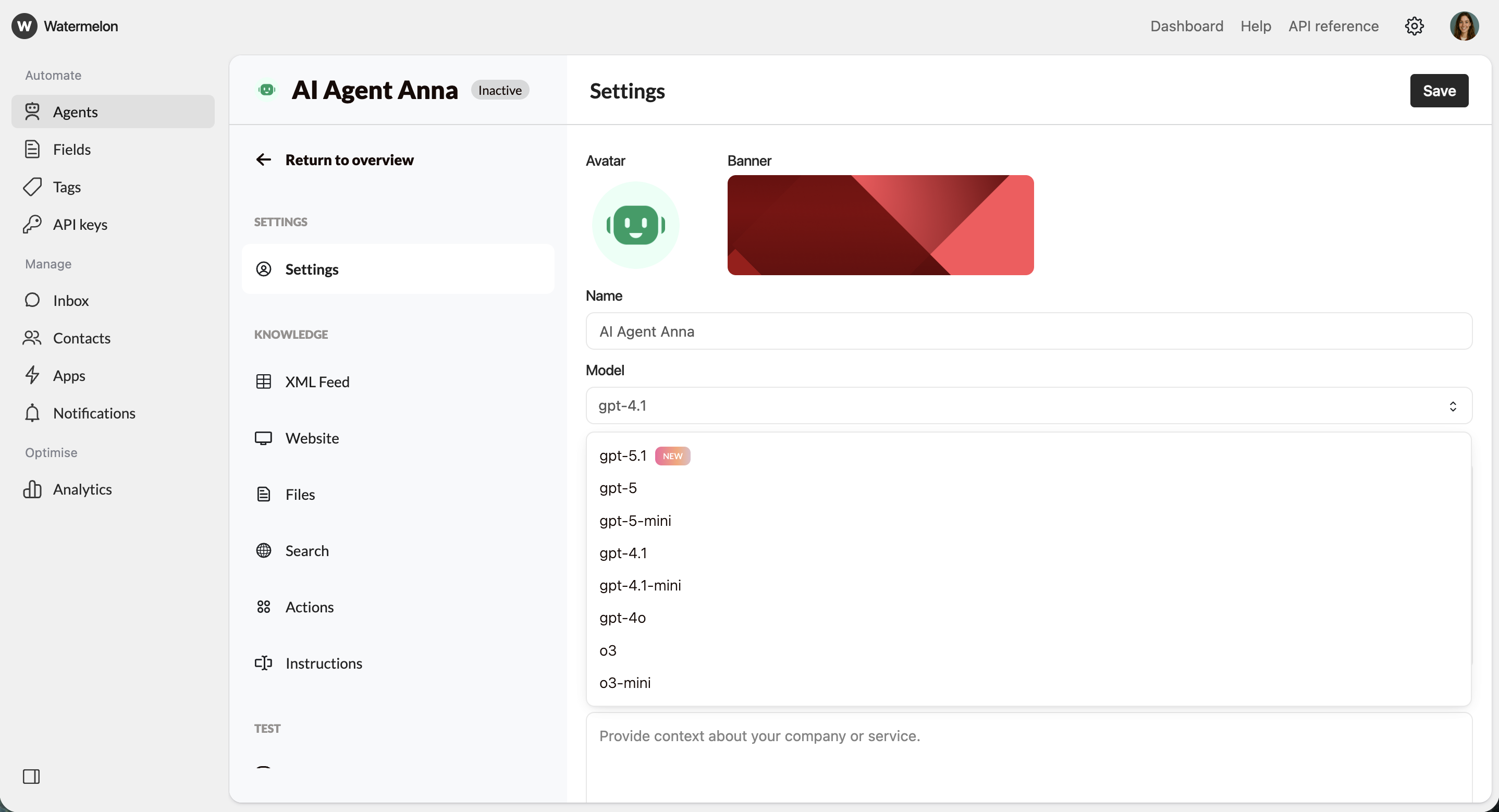Open the XML Feed knowledge tab
Image resolution: width=1499 pixels, height=812 pixels.
[x=317, y=382]
